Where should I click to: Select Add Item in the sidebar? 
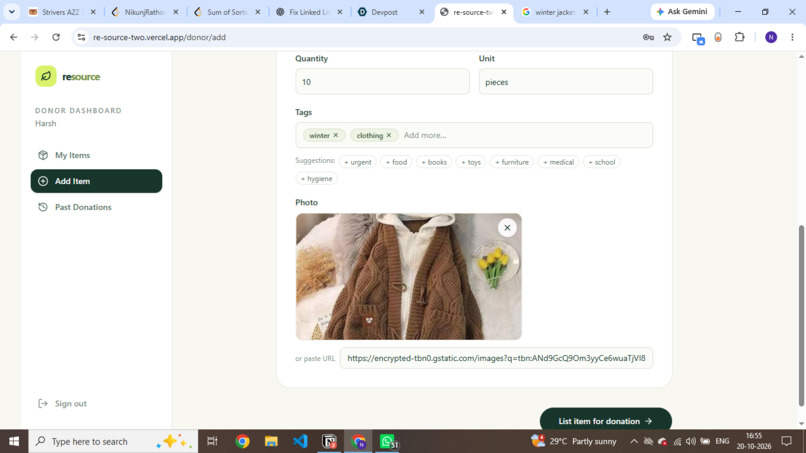click(96, 181)
